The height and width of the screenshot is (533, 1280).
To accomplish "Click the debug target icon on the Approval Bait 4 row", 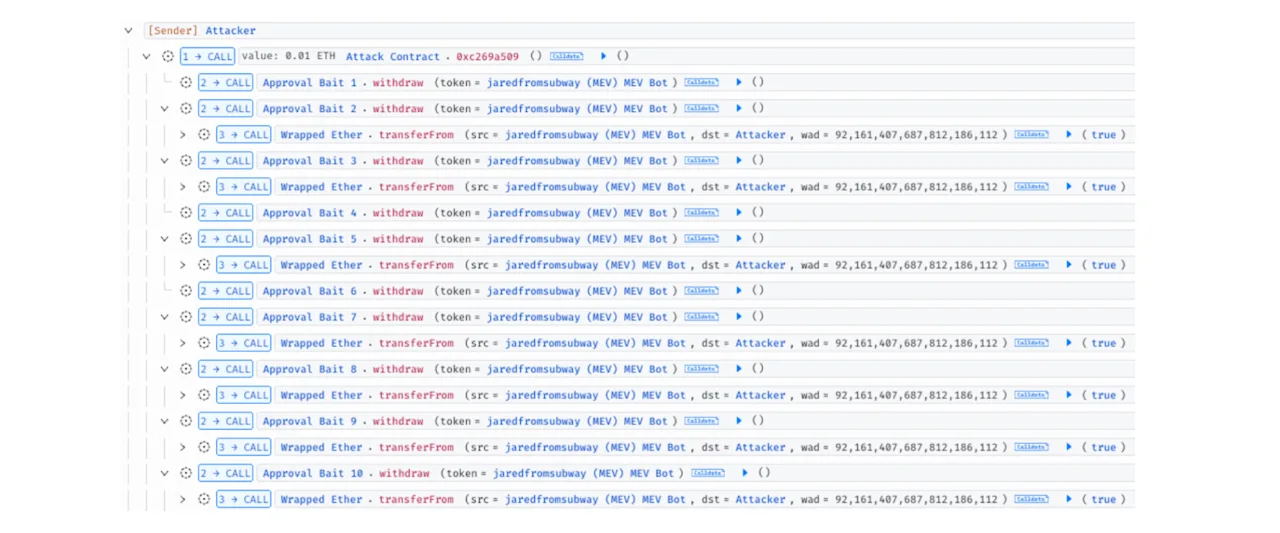I will coord(186,213).
